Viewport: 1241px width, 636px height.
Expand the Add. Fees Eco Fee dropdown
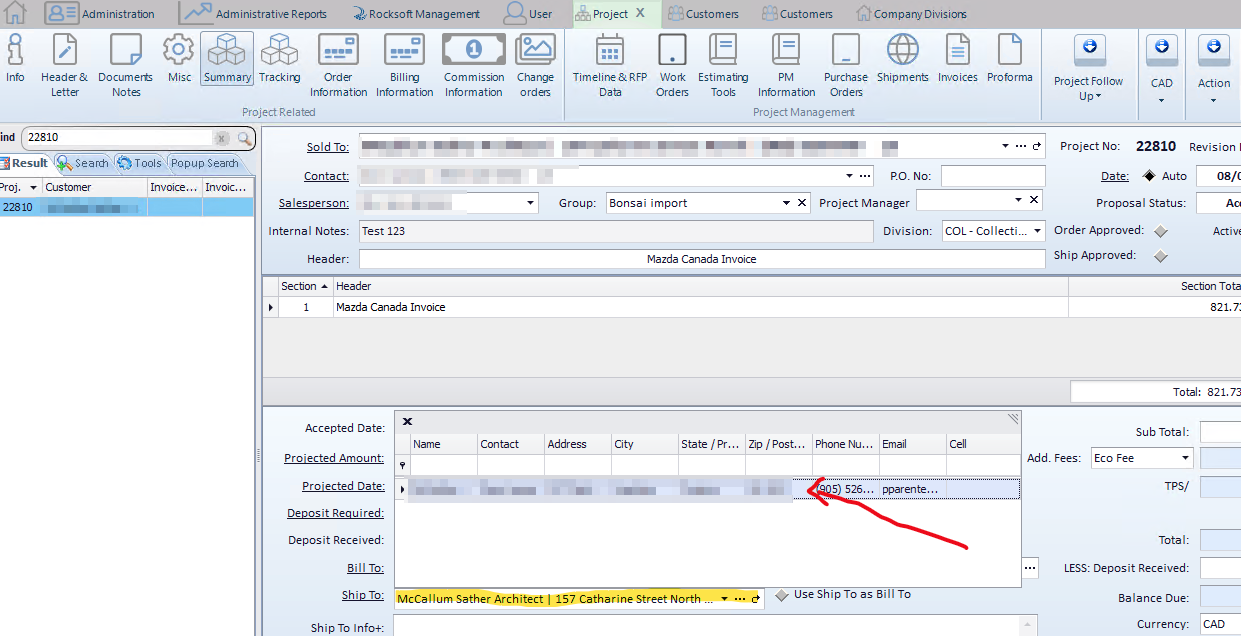(x=1185, y=458)
